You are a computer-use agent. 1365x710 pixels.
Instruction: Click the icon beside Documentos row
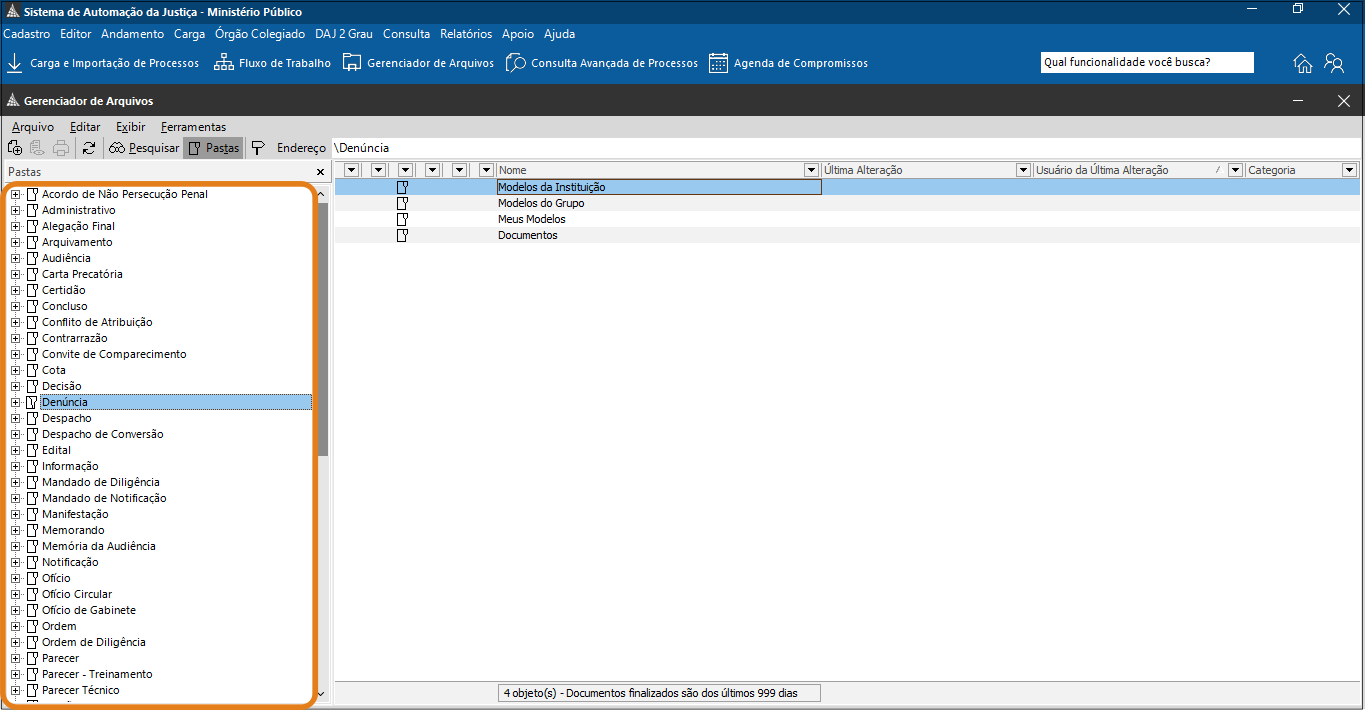tap(402, 235)
